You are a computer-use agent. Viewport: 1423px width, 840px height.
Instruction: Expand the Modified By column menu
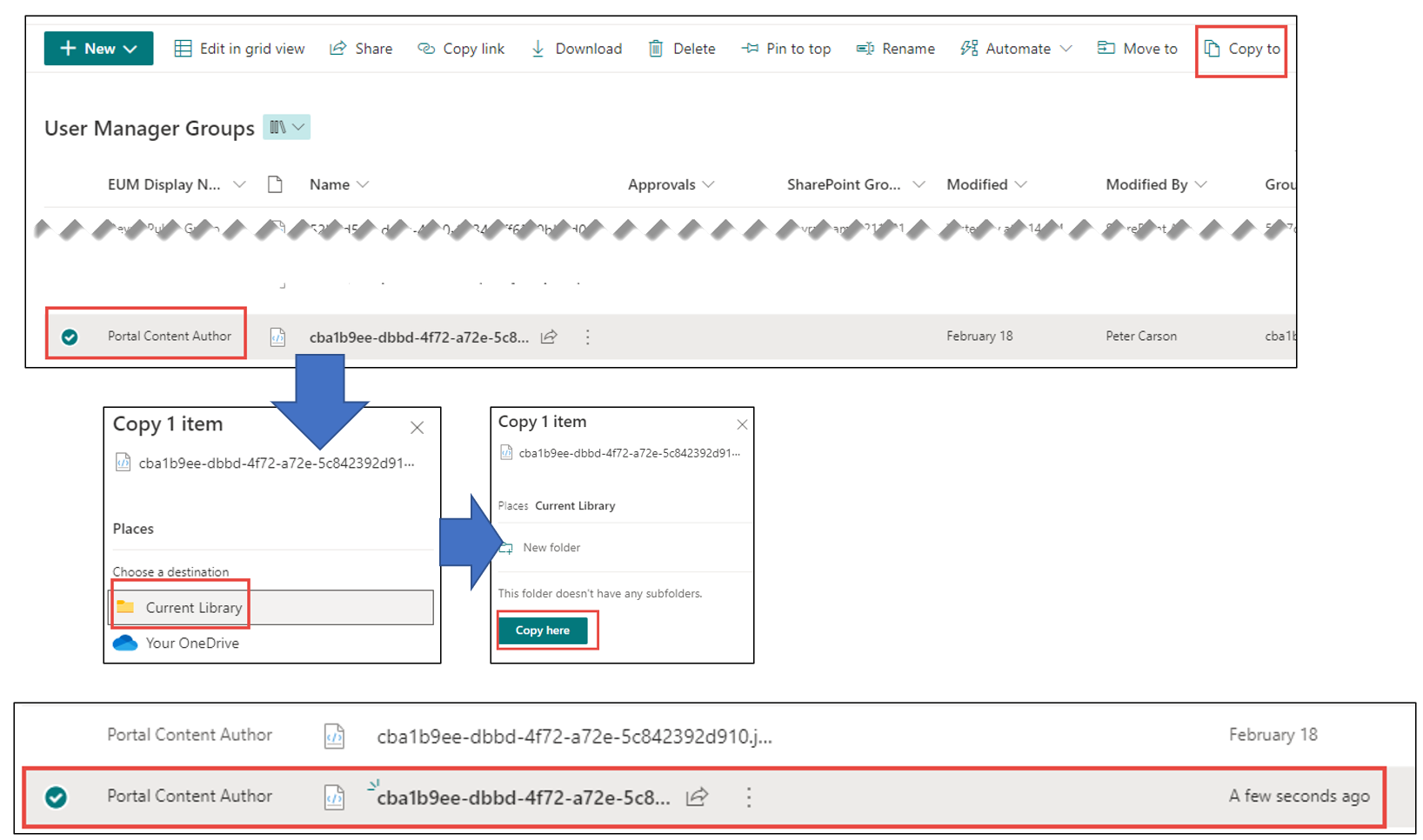1157,184
